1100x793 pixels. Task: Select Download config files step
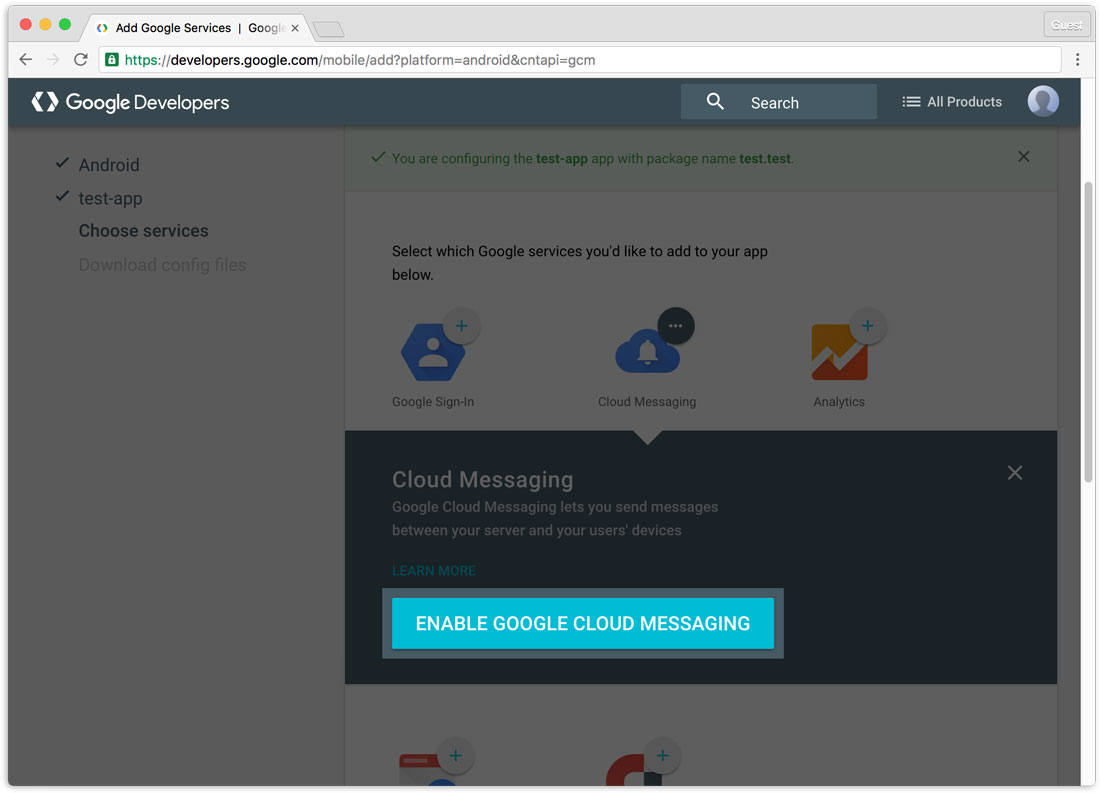tap(162, 265)
